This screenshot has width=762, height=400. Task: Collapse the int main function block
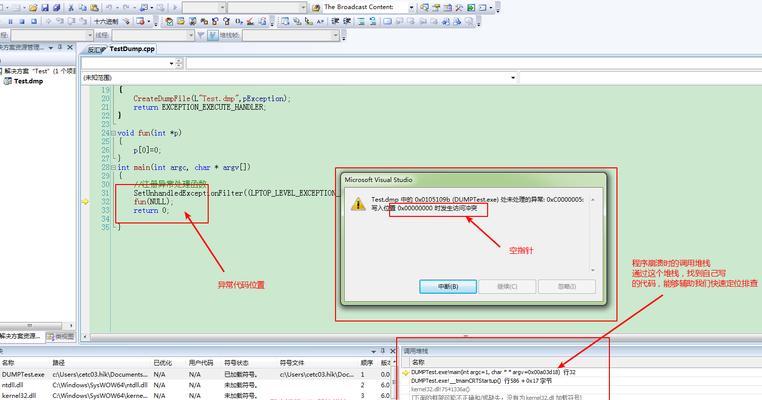pyautogui.click(x=113, y=167)
